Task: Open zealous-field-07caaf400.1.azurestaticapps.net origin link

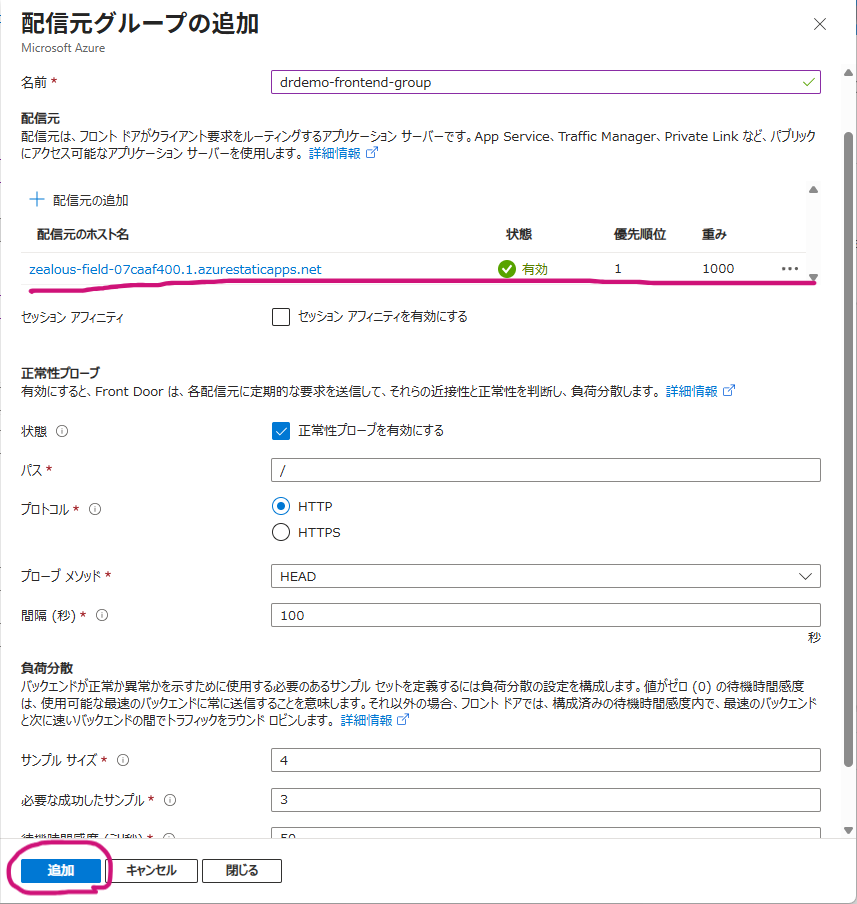Action: click(x=175, y=269)
